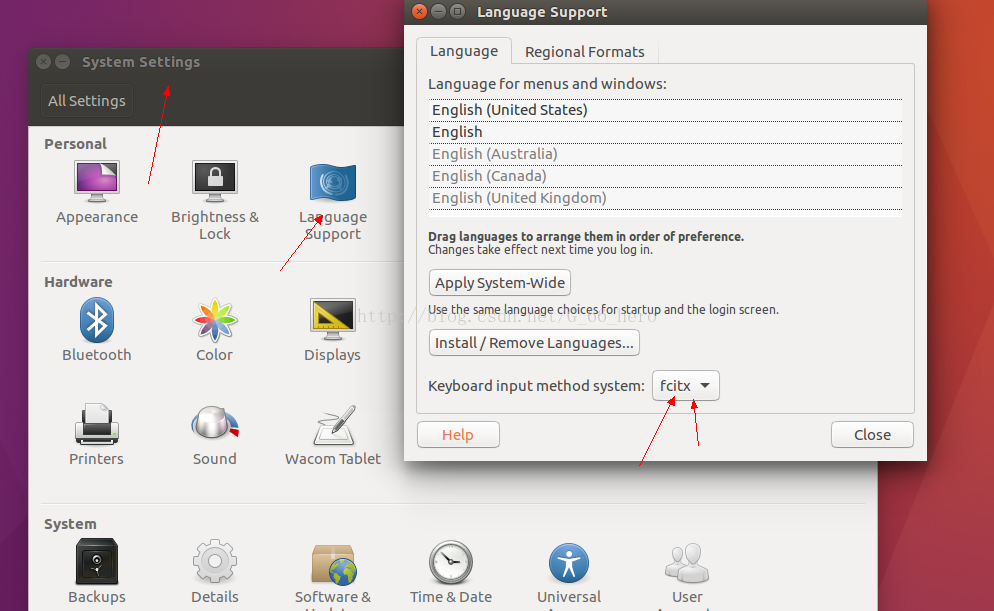
Task: Click the Help button
Action: pos(458,435)
